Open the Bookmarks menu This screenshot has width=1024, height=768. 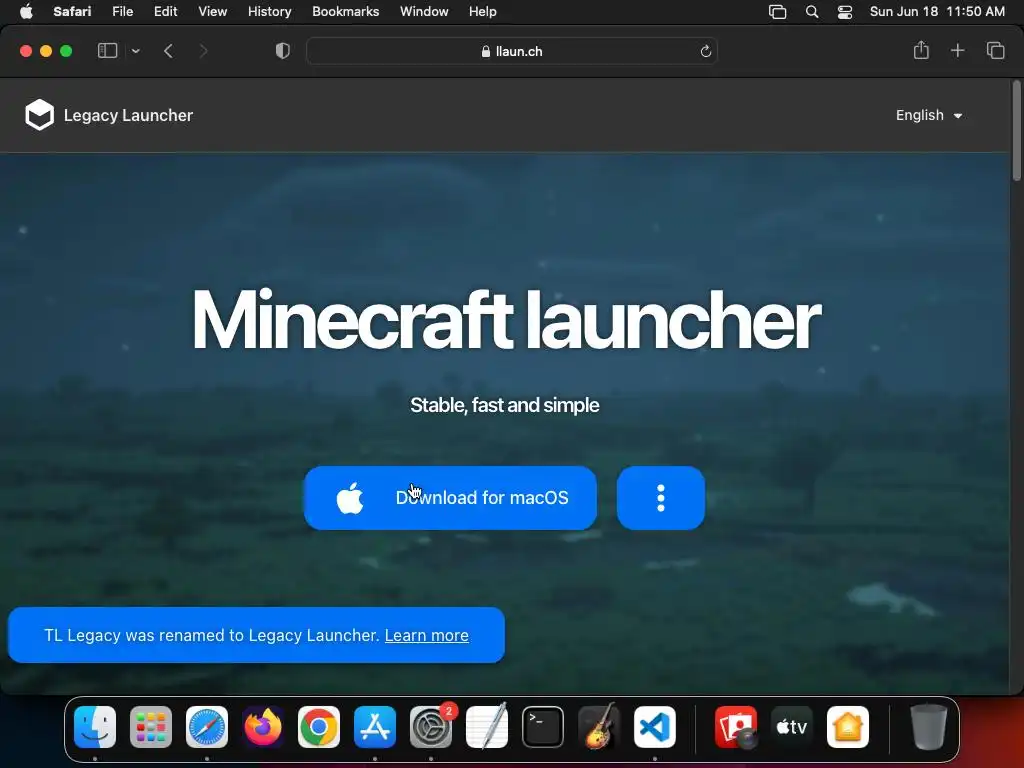click(x=345, y=11)
